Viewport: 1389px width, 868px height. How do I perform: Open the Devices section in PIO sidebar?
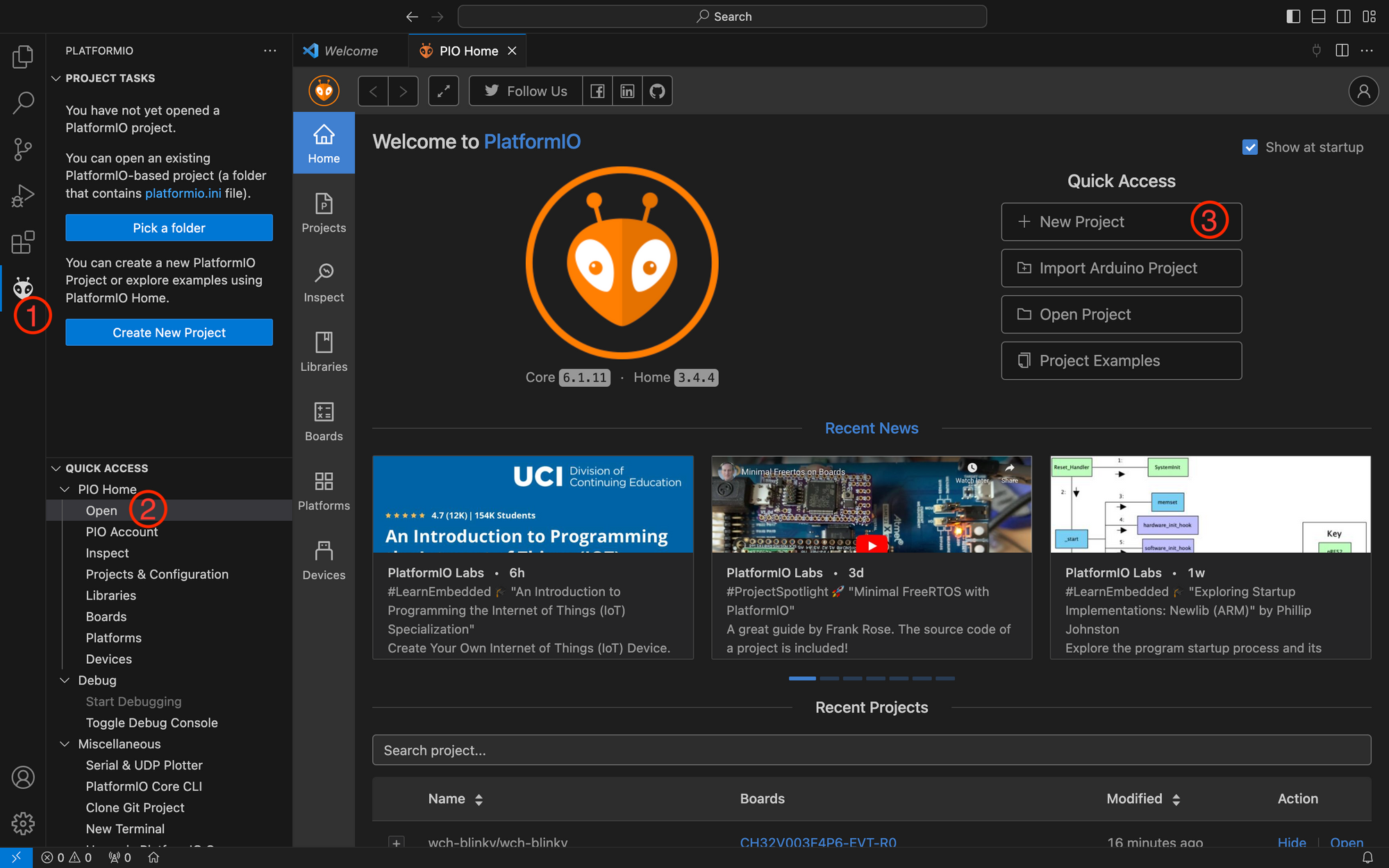click(x=324, y=560)
